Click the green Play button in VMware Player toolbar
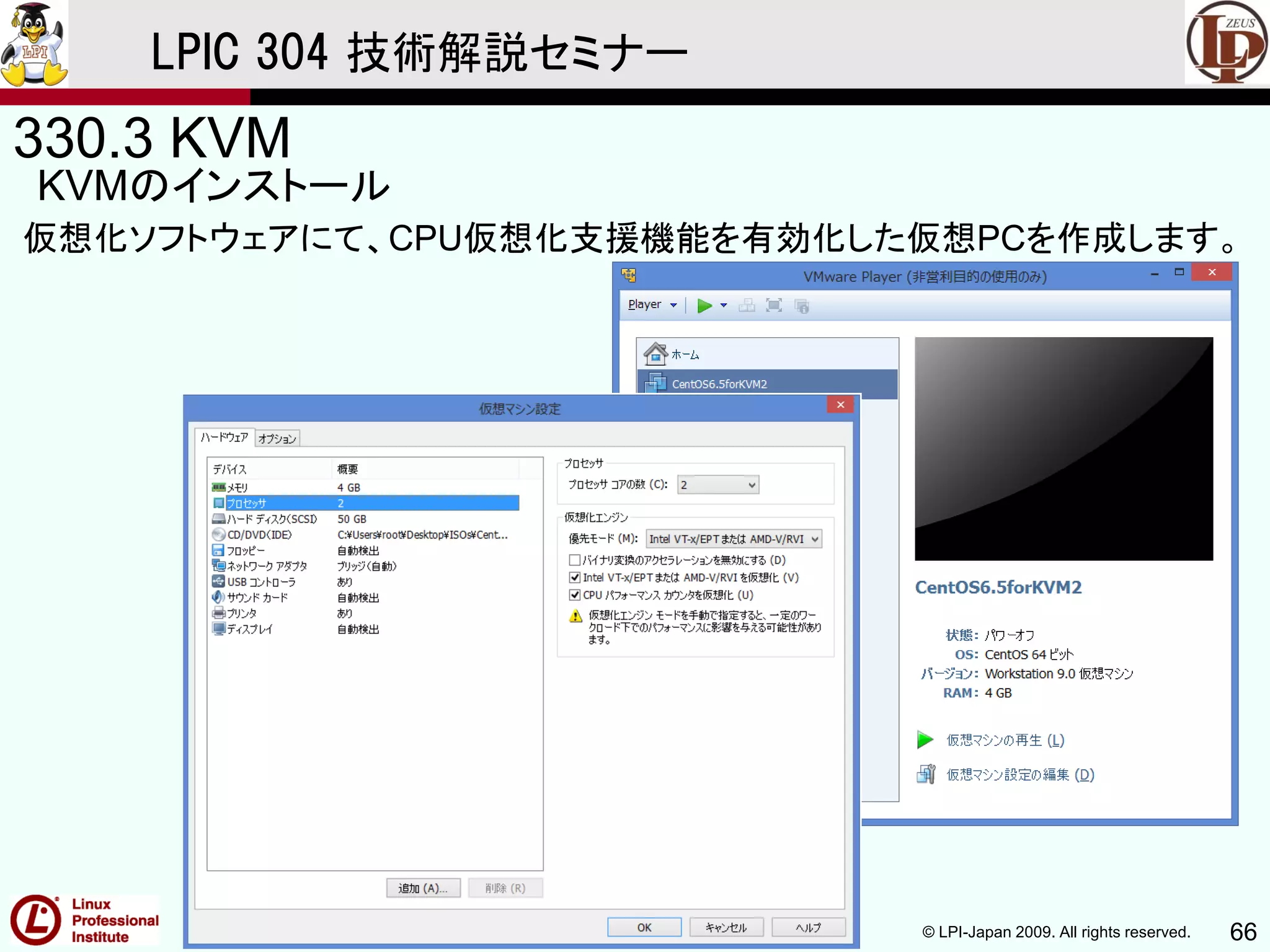The height and width of the screenshot is (952, 1270). 704,306
